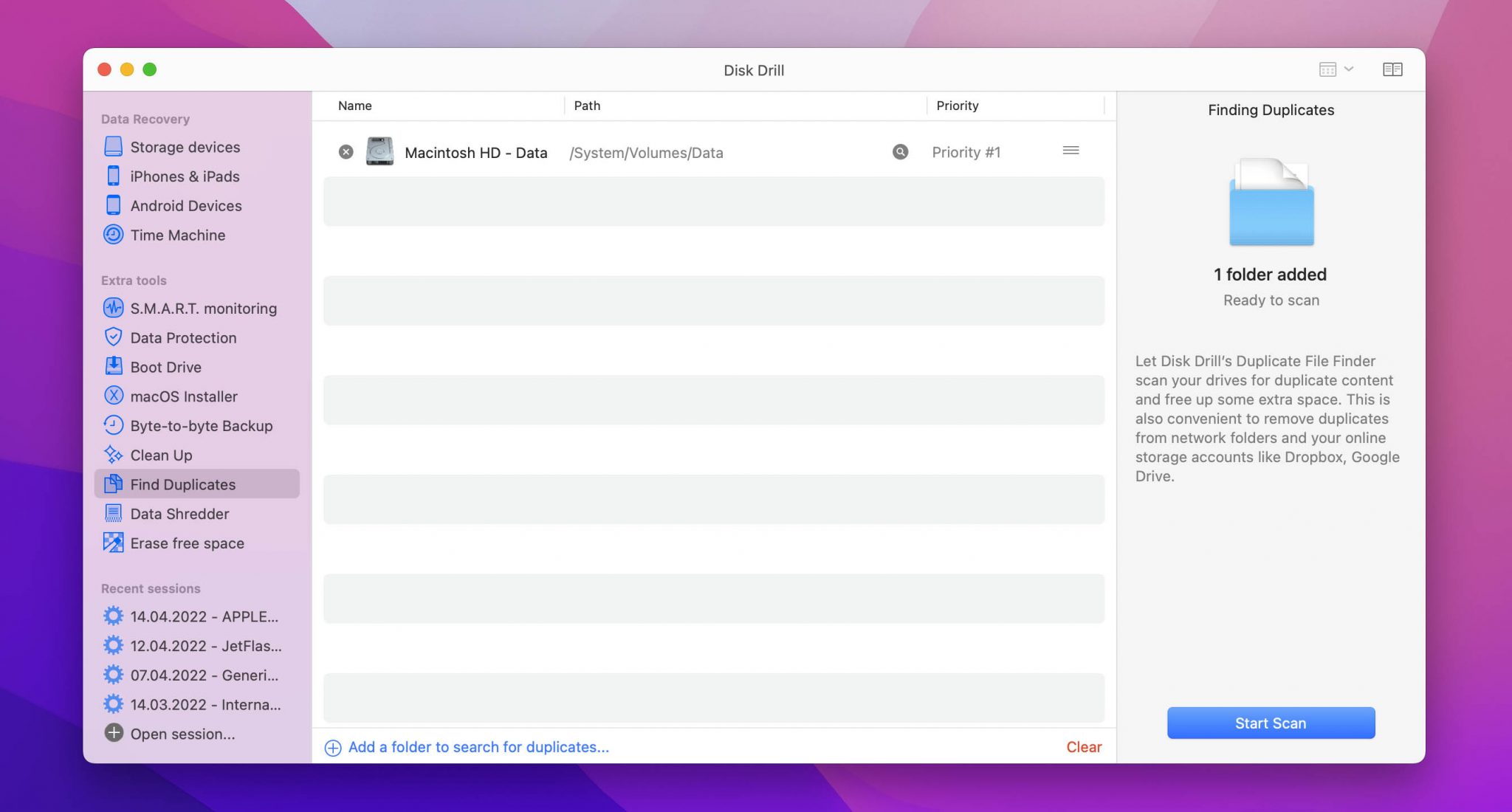The width and height of the screenshot is (1512, 812).
Task: Select Find Duplicates label
Action: (183, 484)
